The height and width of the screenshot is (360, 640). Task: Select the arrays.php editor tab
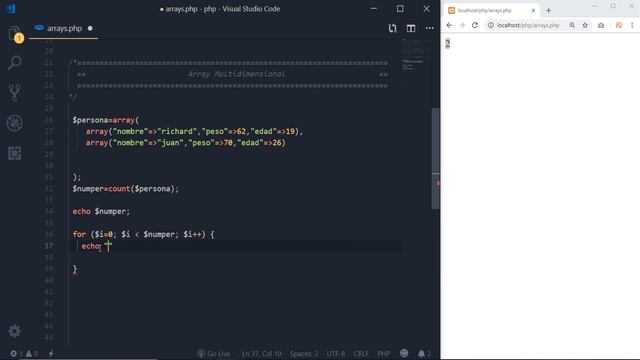click(64, 29)
